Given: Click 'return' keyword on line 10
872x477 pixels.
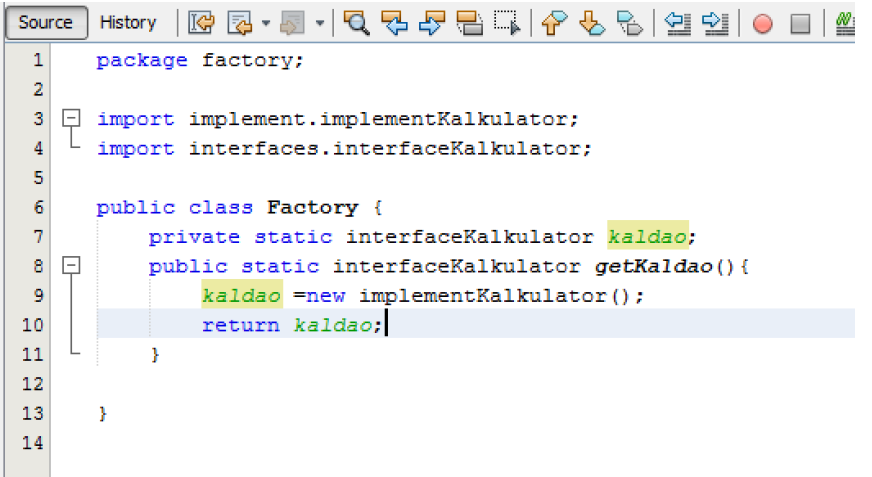Looking at the screenshot, I should 241,325.
